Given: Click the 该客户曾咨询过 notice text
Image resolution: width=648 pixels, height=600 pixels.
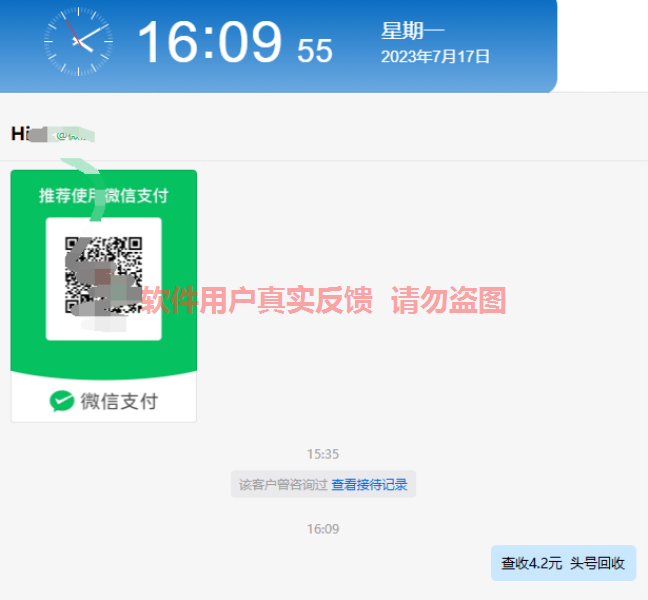Looking at the screenshot, I should point(283,484).
